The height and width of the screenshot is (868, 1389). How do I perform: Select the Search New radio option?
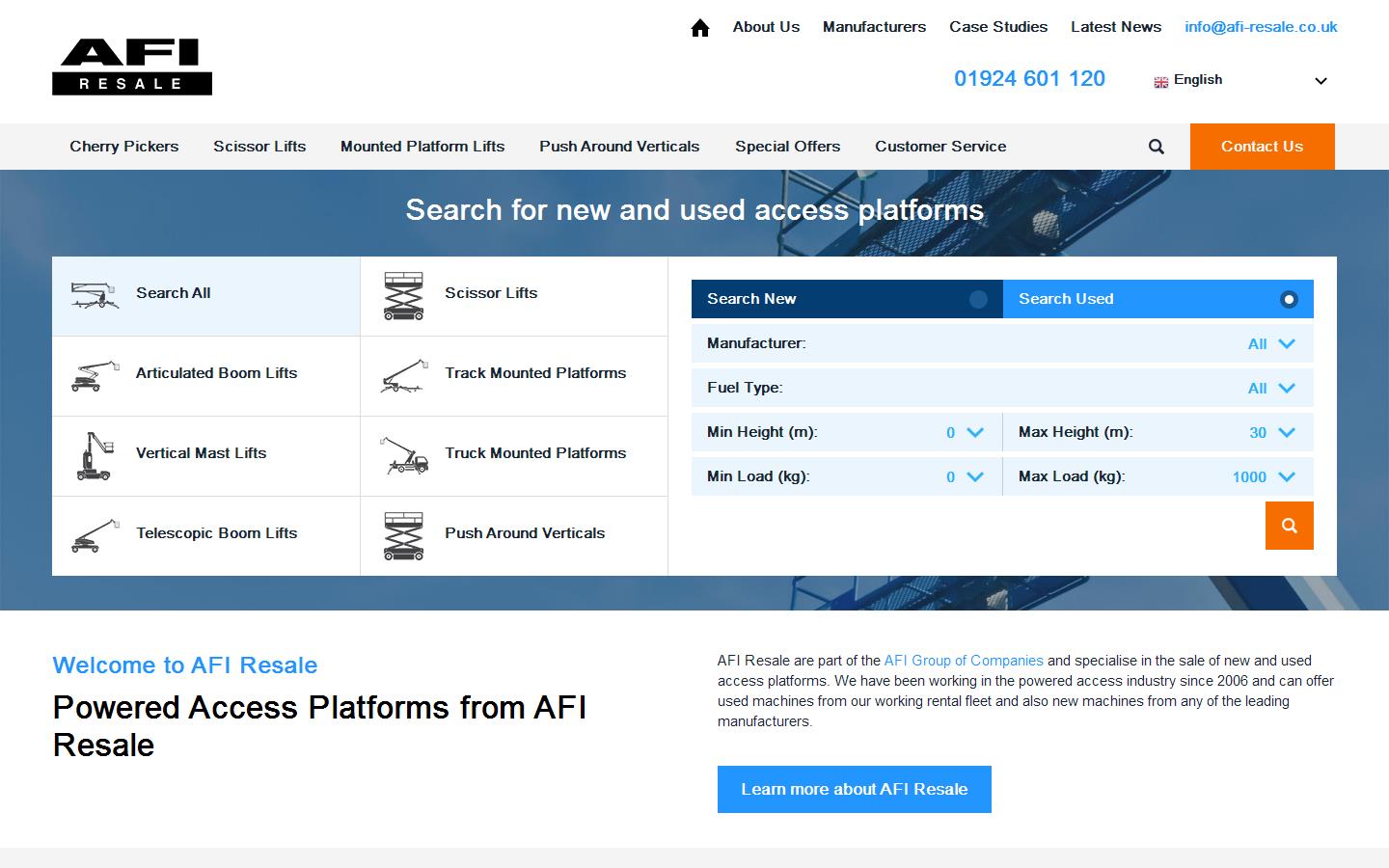tap(978, 299)
